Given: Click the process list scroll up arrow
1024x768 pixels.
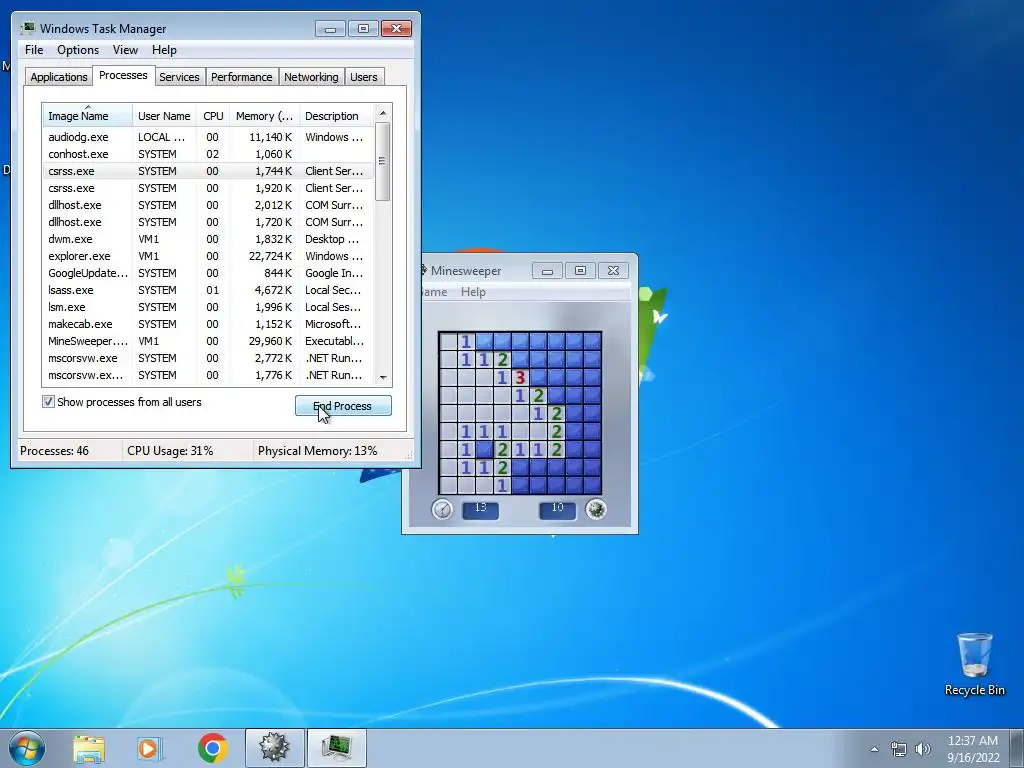Looking at the screenshot, I should tap(383, 112).
